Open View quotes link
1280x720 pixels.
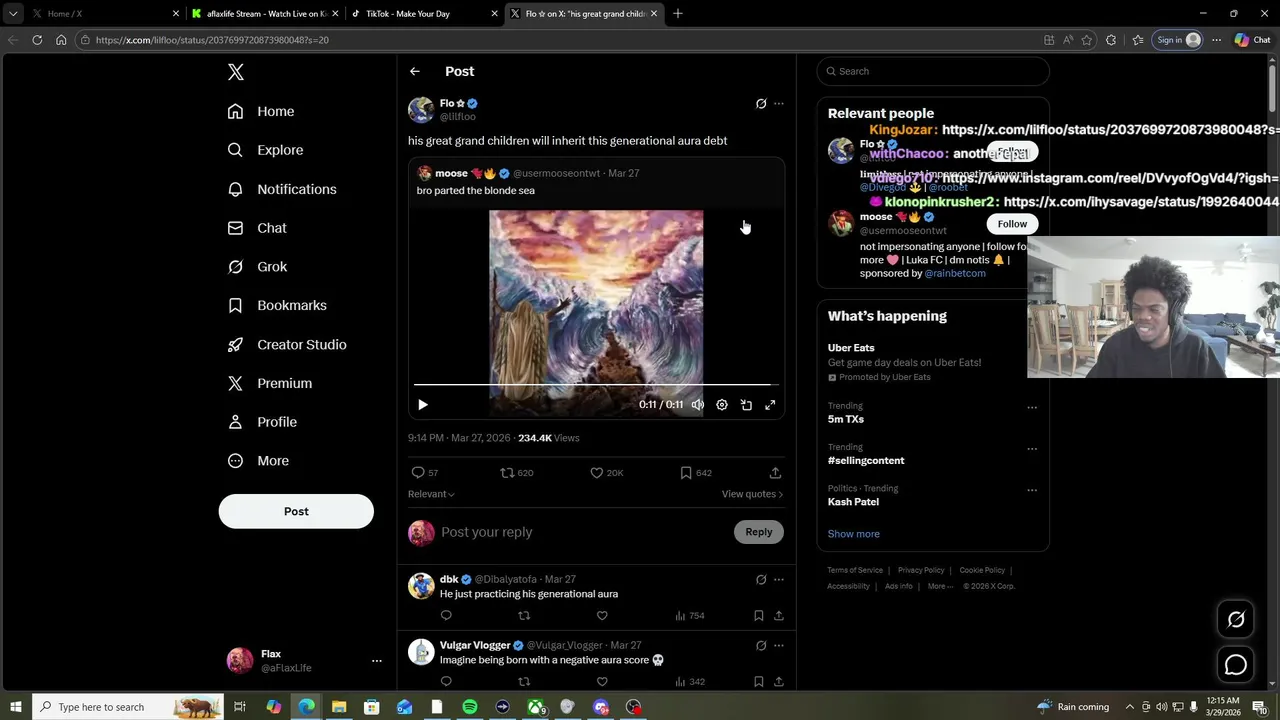(752, 494)
